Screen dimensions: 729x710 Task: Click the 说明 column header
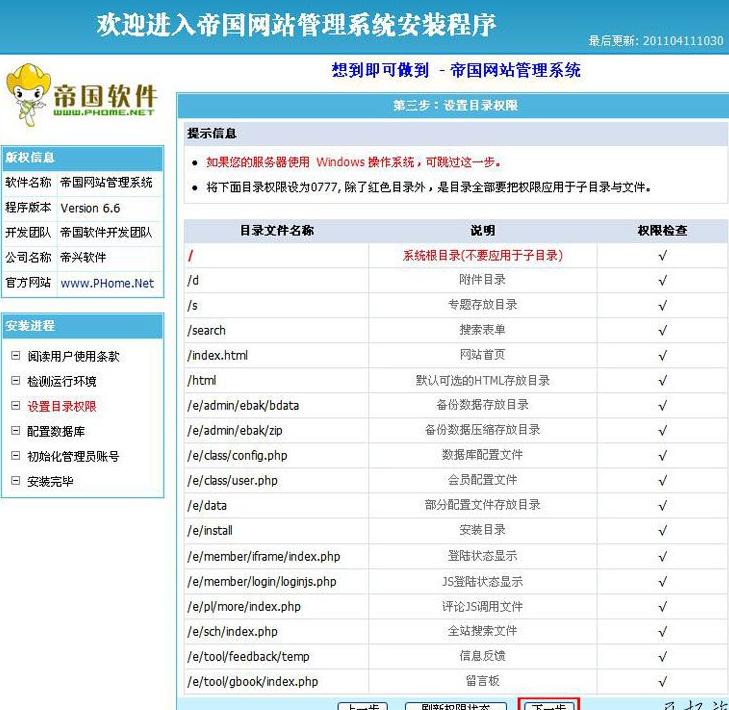(x=483, y=231)
